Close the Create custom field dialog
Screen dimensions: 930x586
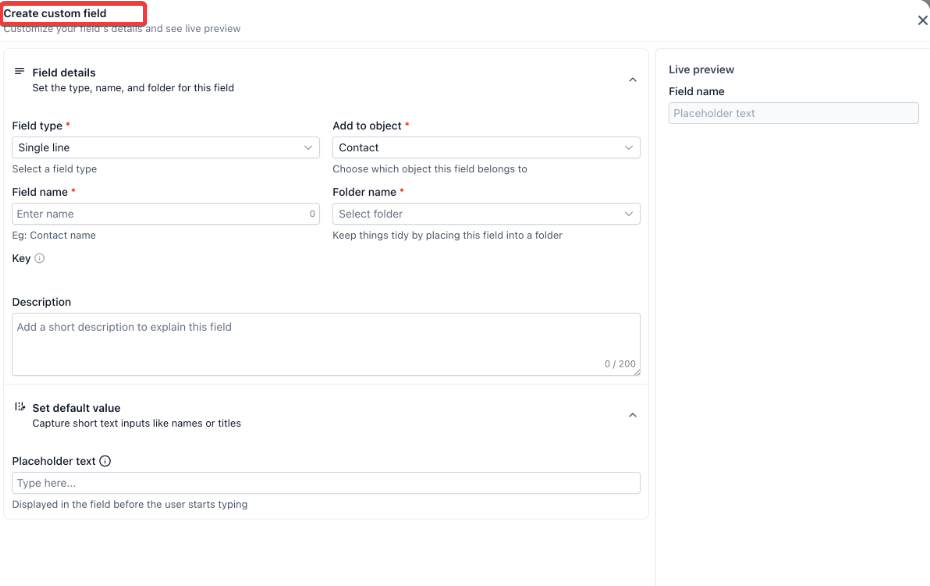(922, 20)
